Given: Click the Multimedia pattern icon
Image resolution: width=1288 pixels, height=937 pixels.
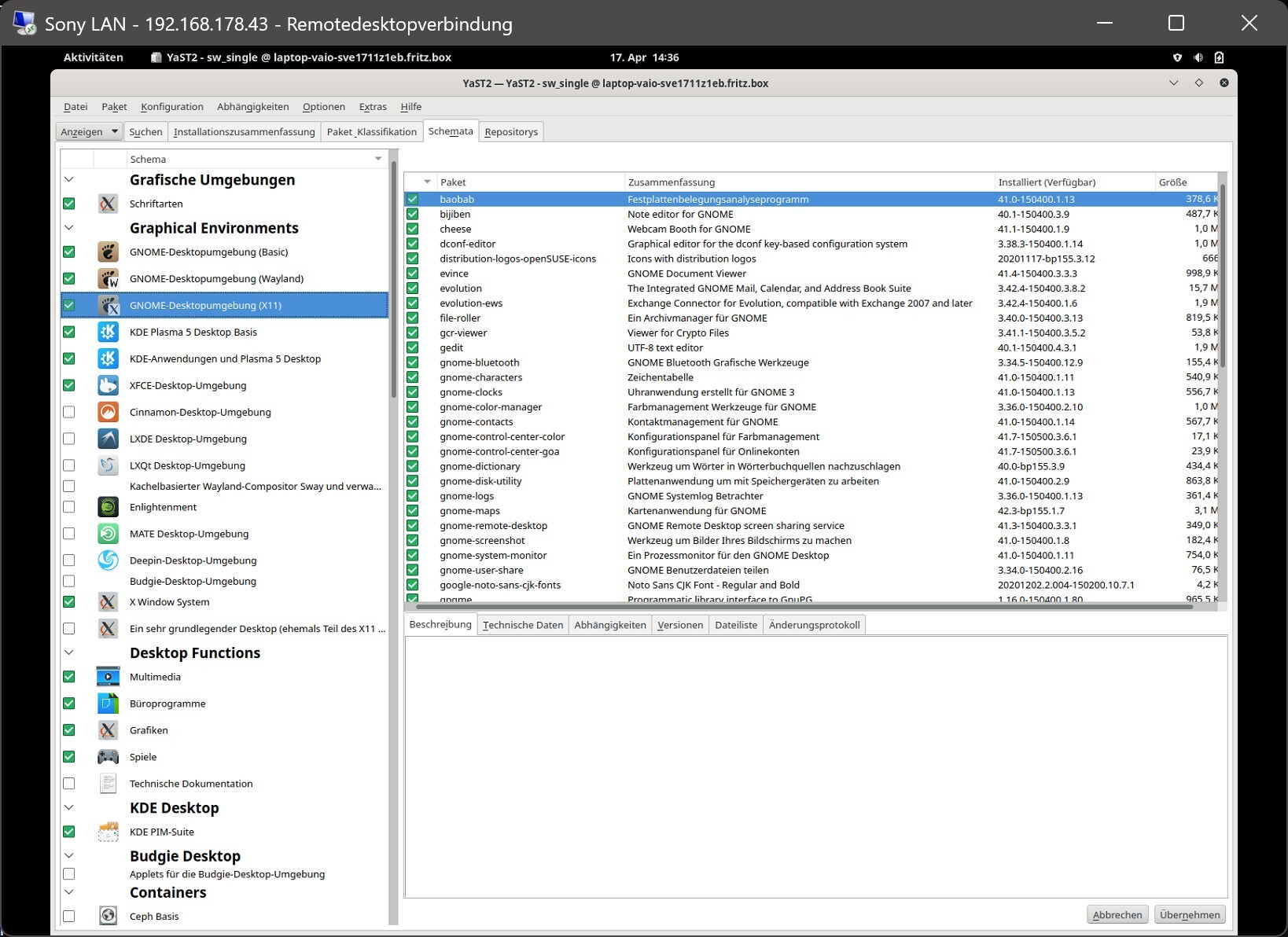Looking at the screenshot, I should click(x=108, y=677).
